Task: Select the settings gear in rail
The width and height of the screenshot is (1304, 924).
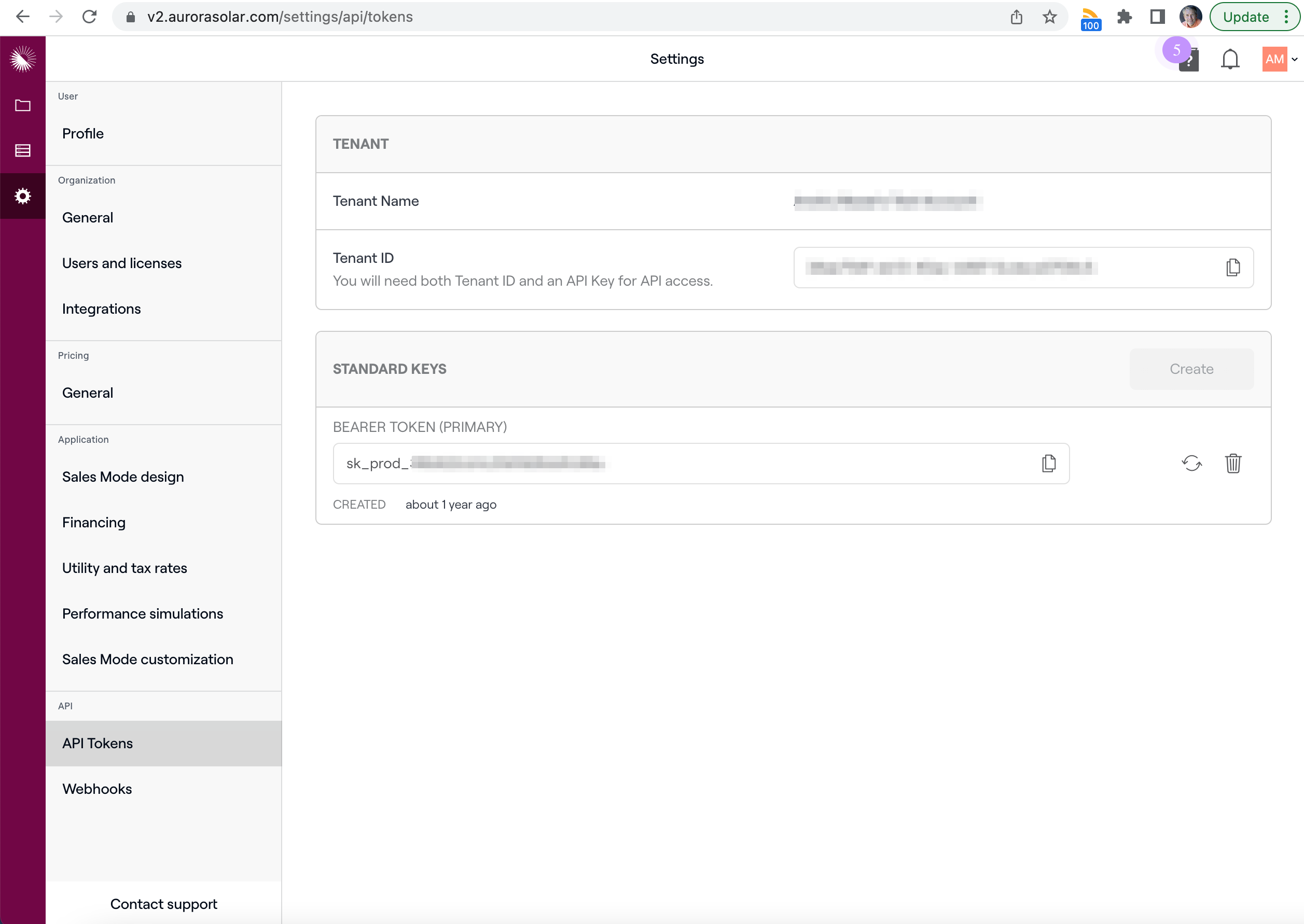Action: (23, 197)
